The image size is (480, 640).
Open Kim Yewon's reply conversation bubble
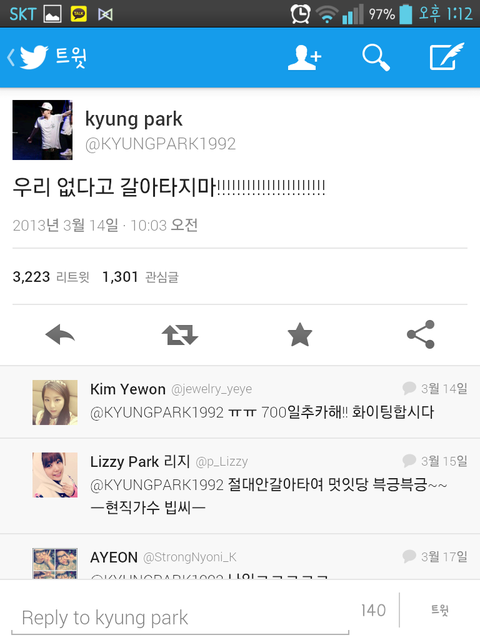point(409,388)
